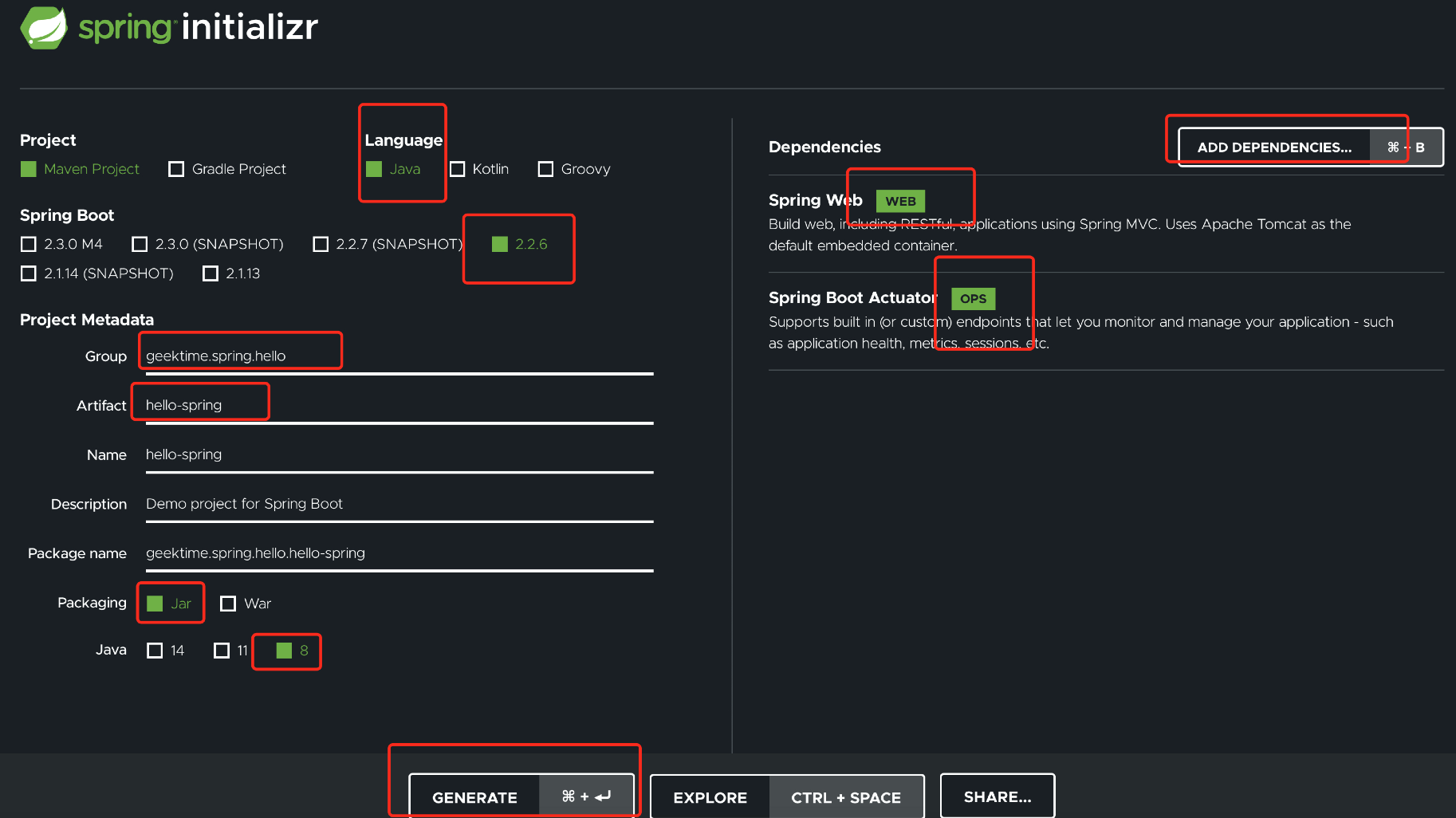Open the Share dialog
The image size is (1456, 818).
tap(998, 796)
